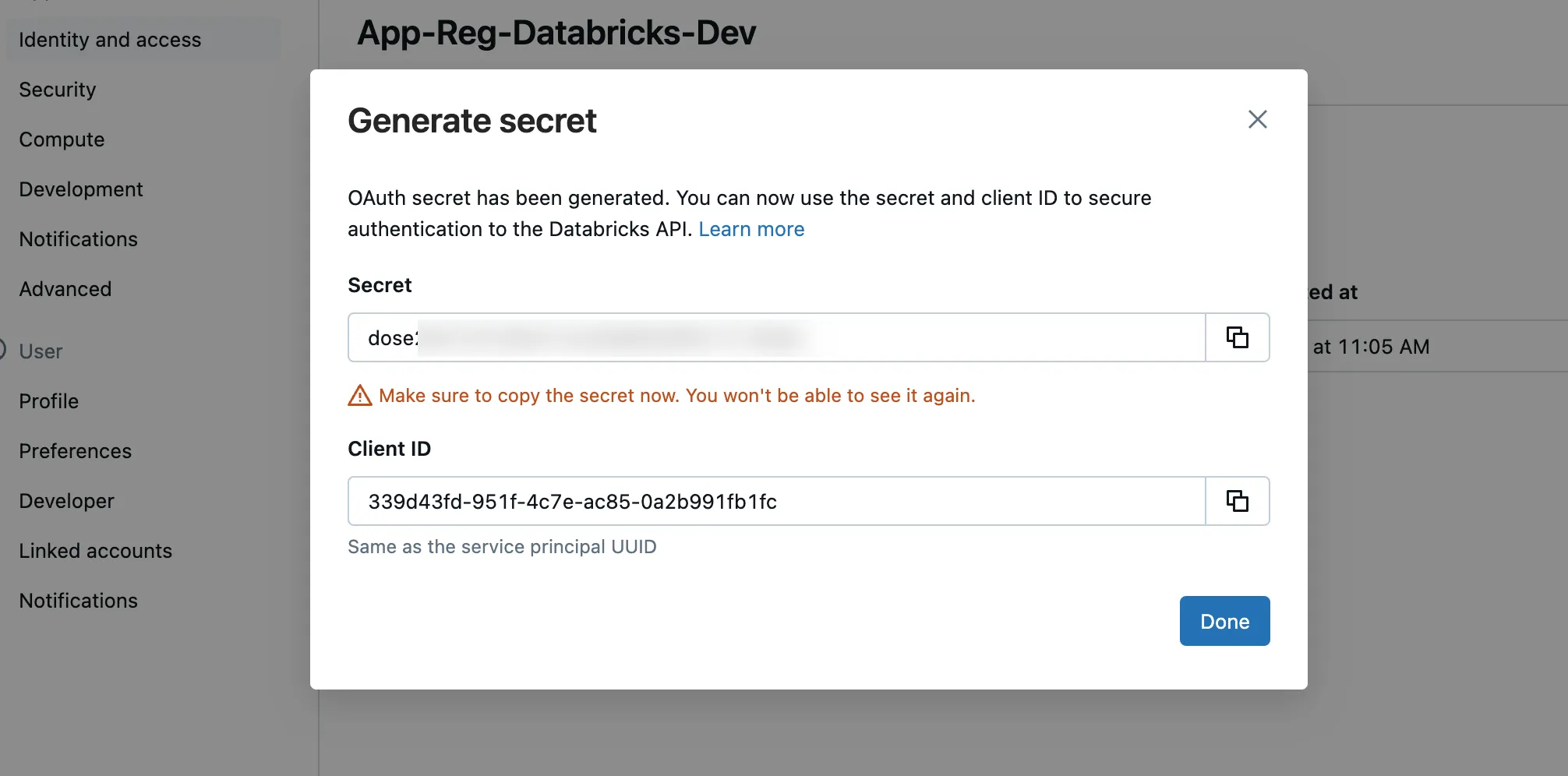
Task: Open the Profile settings page
Action: click(x=49, y=401)
